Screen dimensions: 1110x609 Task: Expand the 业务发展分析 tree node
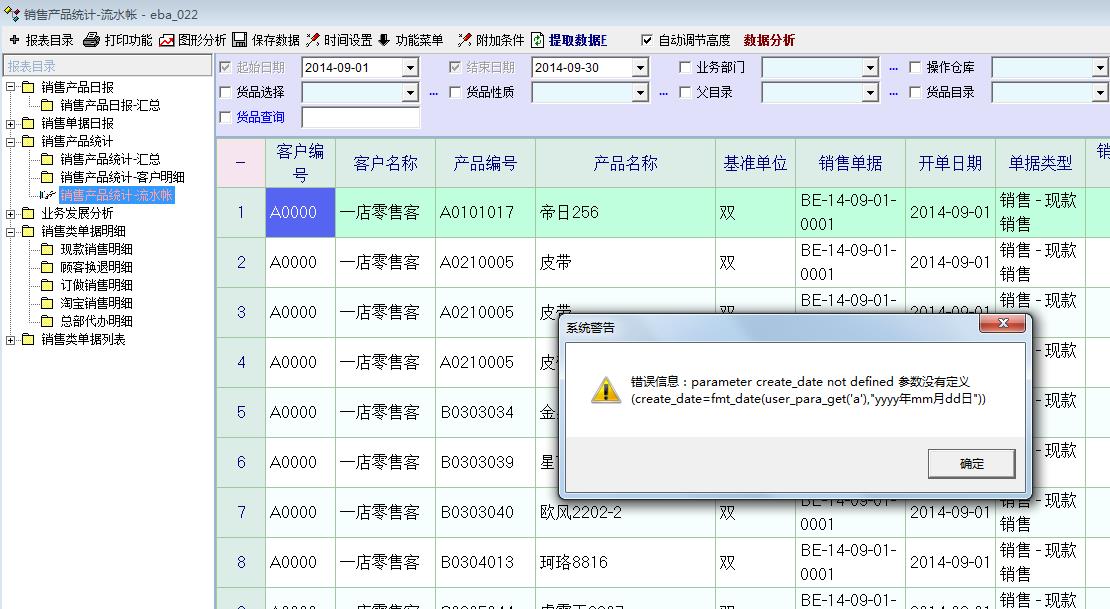coord(11,213)
